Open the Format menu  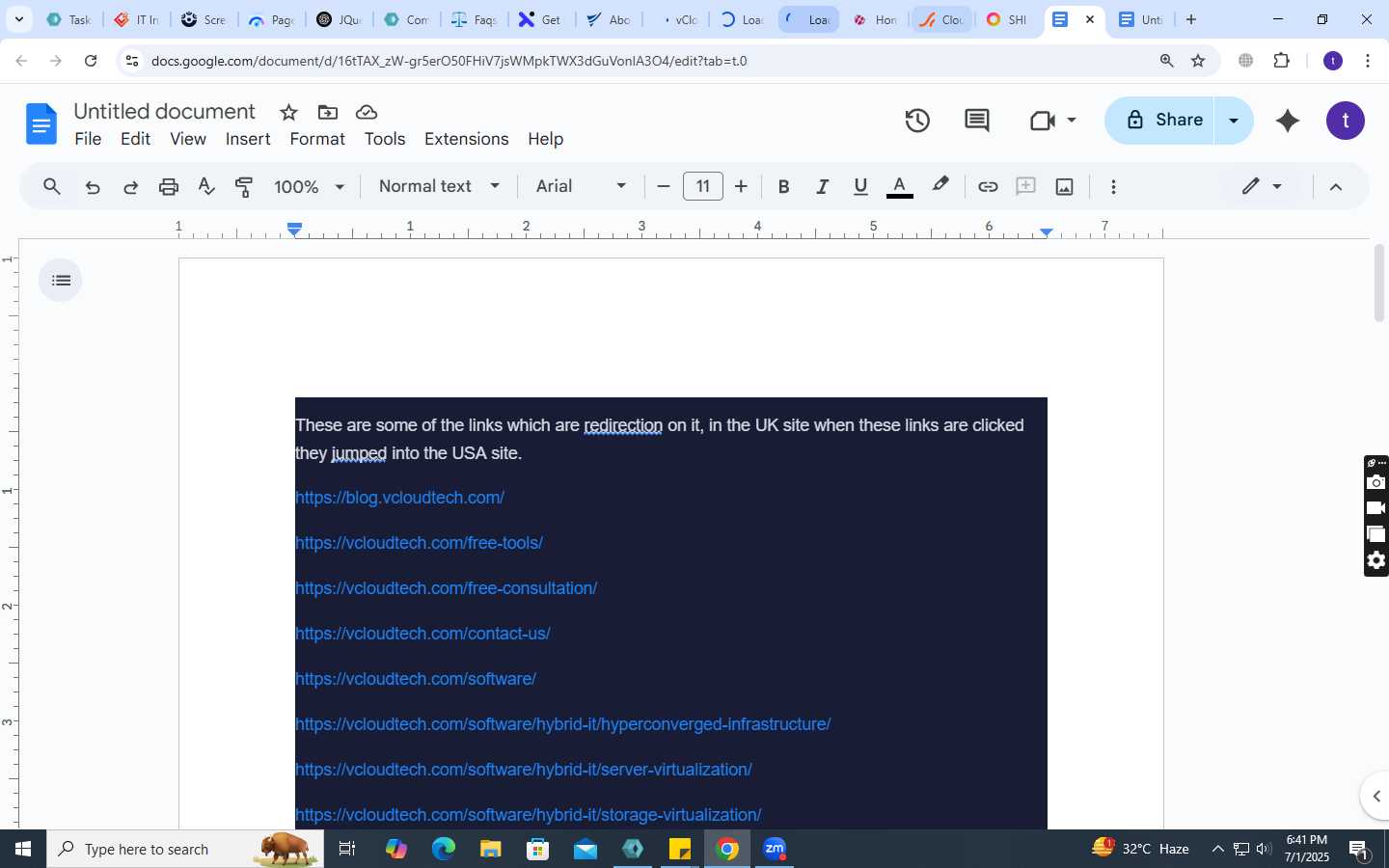coord(317,139)
